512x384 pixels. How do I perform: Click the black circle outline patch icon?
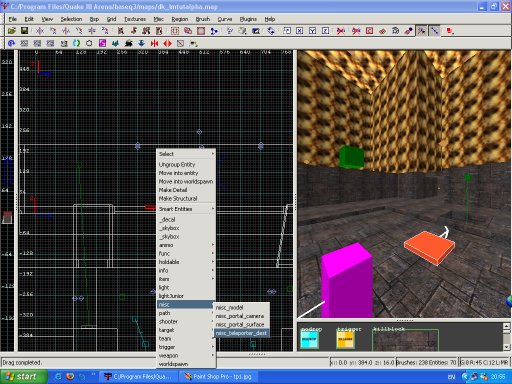tap(89, 43)
